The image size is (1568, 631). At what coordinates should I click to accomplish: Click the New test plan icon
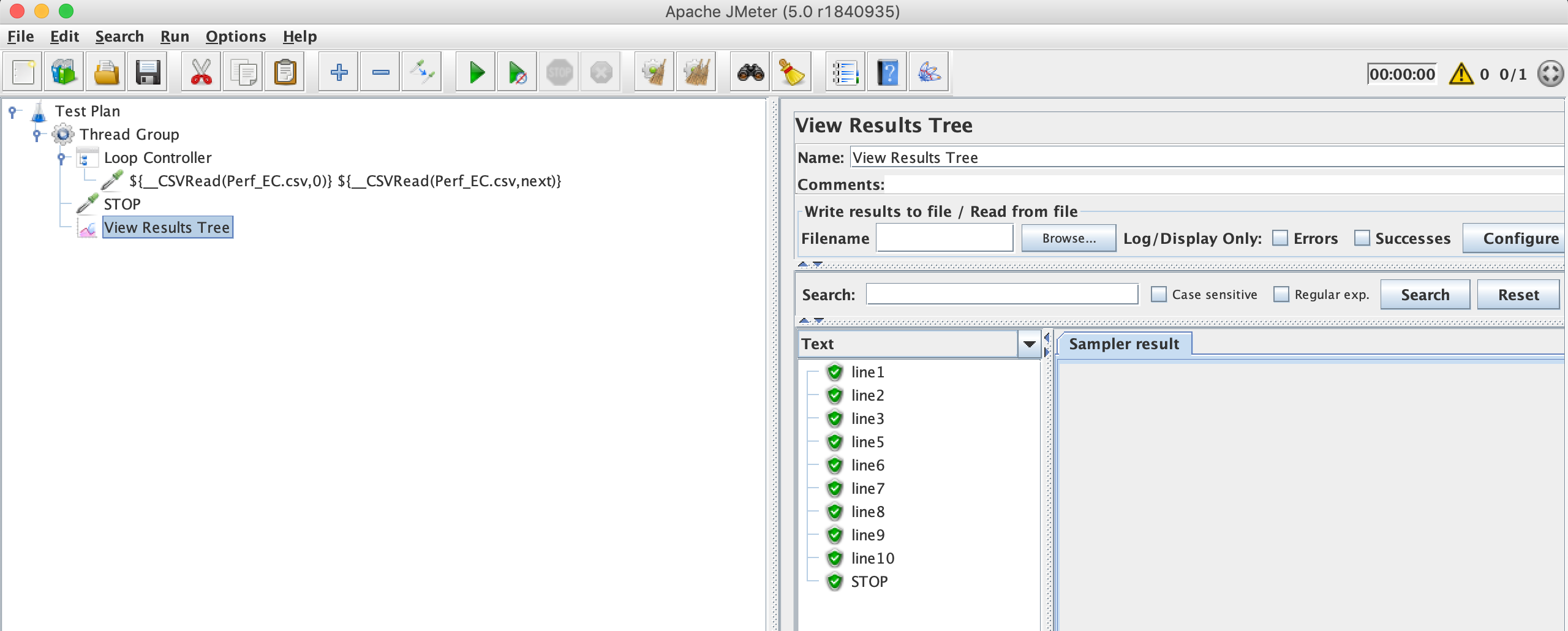(x=23, y=73)
